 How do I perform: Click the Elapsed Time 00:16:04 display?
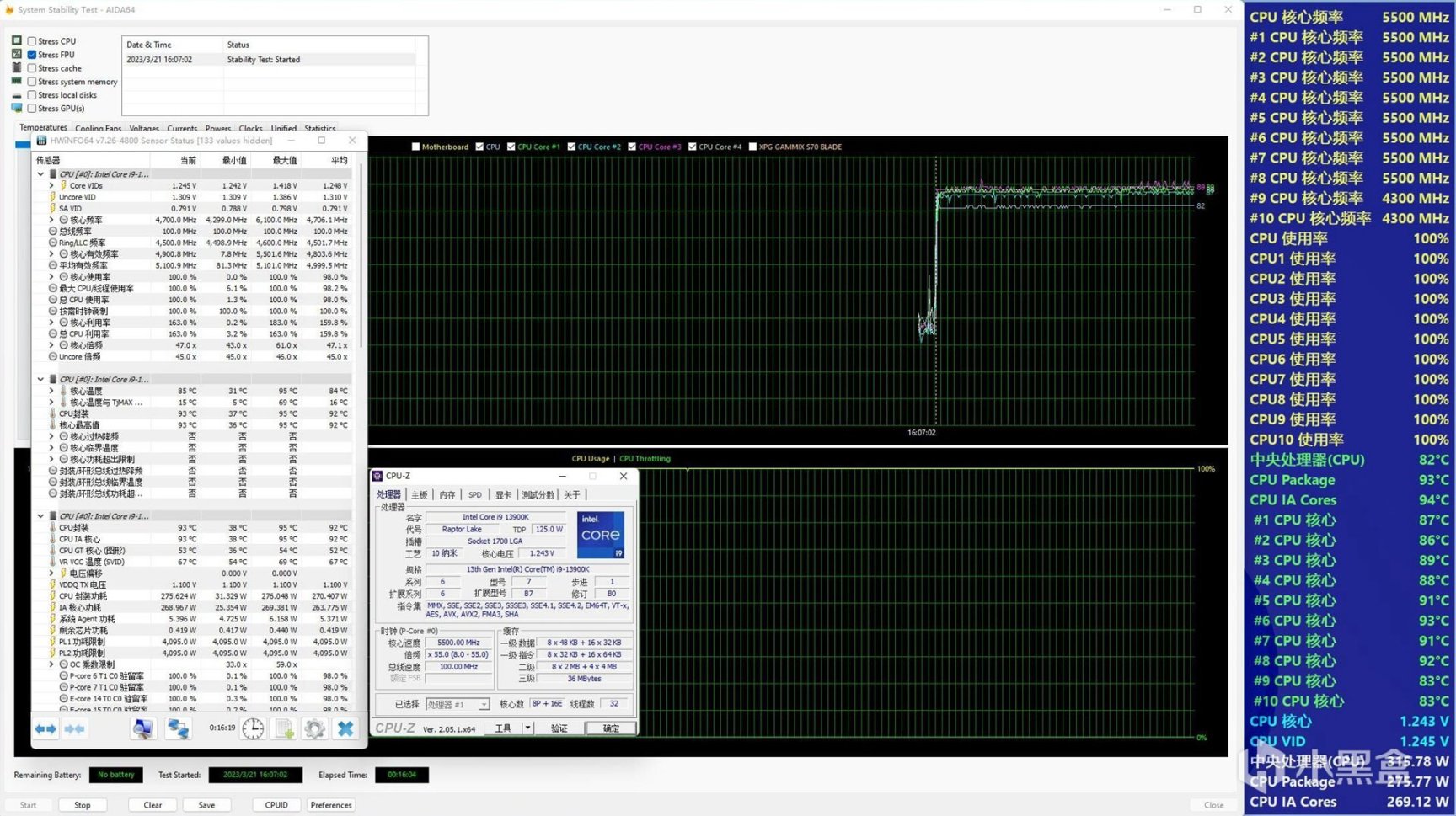[402, 775]
